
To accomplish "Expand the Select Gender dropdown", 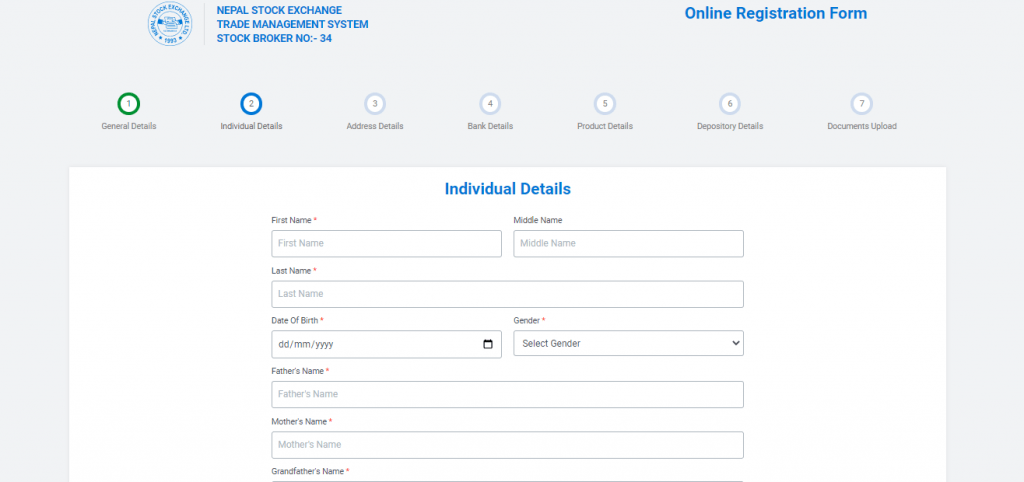I will pos(628,343).
